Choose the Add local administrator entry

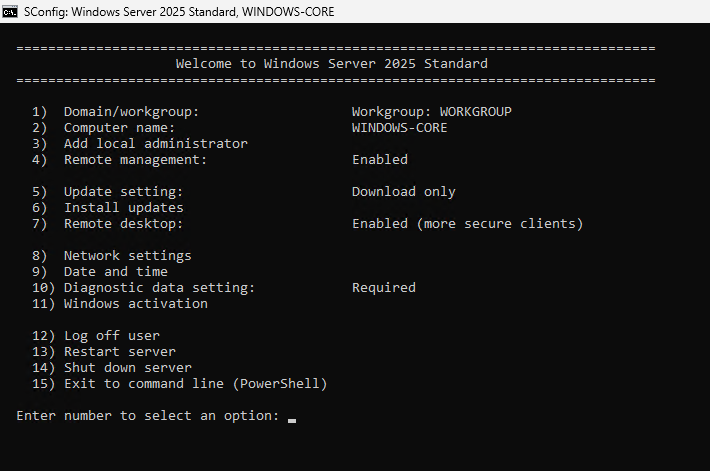click(x=155, y=144)
